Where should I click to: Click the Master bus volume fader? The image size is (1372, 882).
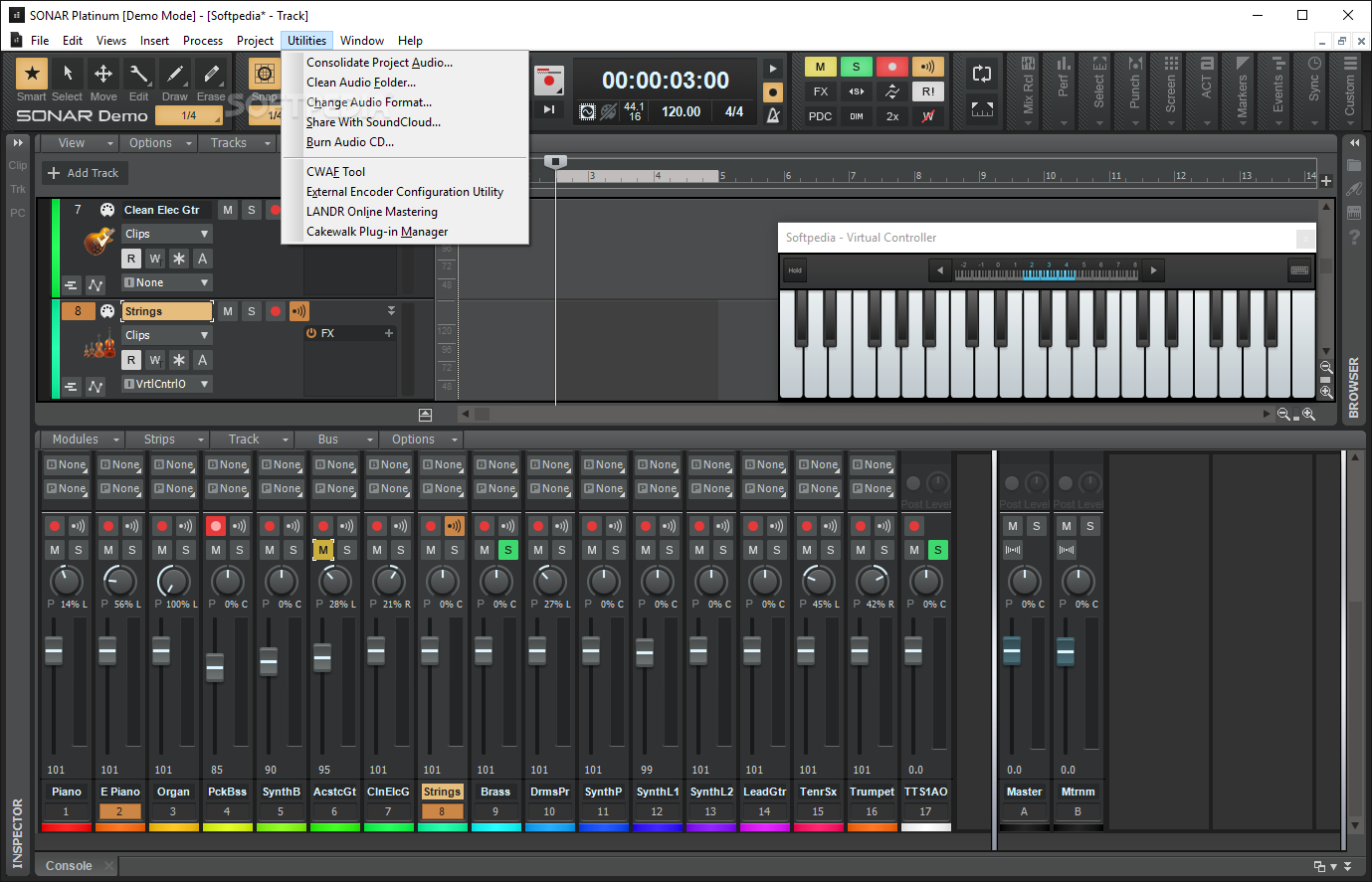(1012, 651)
